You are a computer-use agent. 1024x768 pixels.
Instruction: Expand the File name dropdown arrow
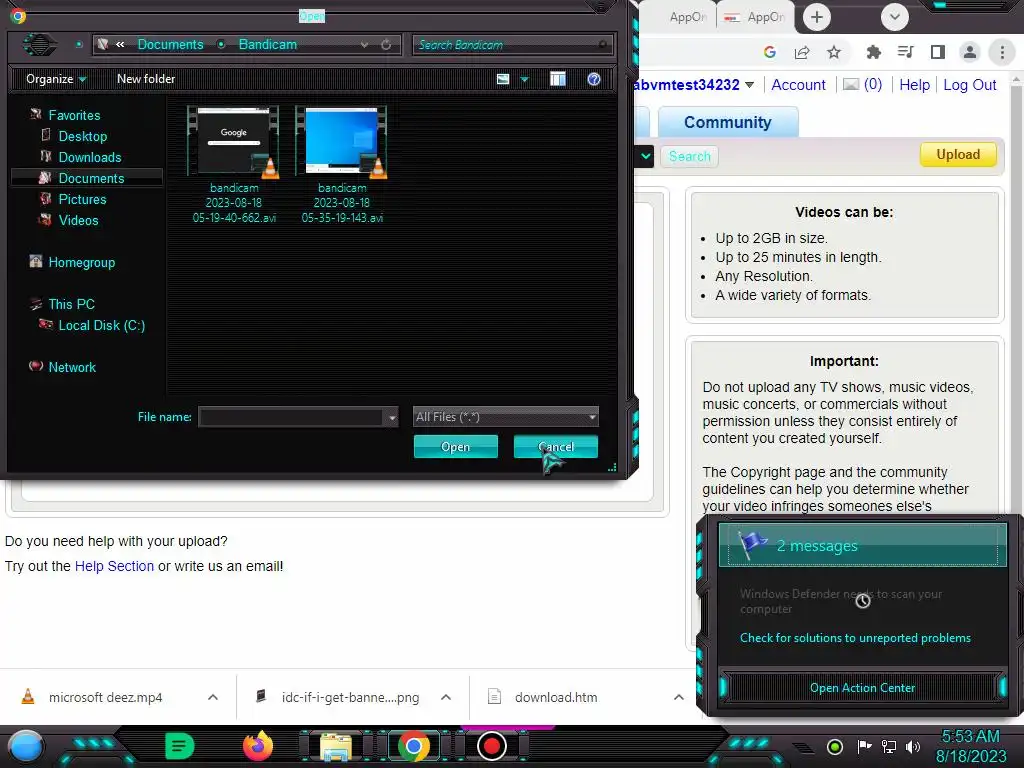click(392, 417)
